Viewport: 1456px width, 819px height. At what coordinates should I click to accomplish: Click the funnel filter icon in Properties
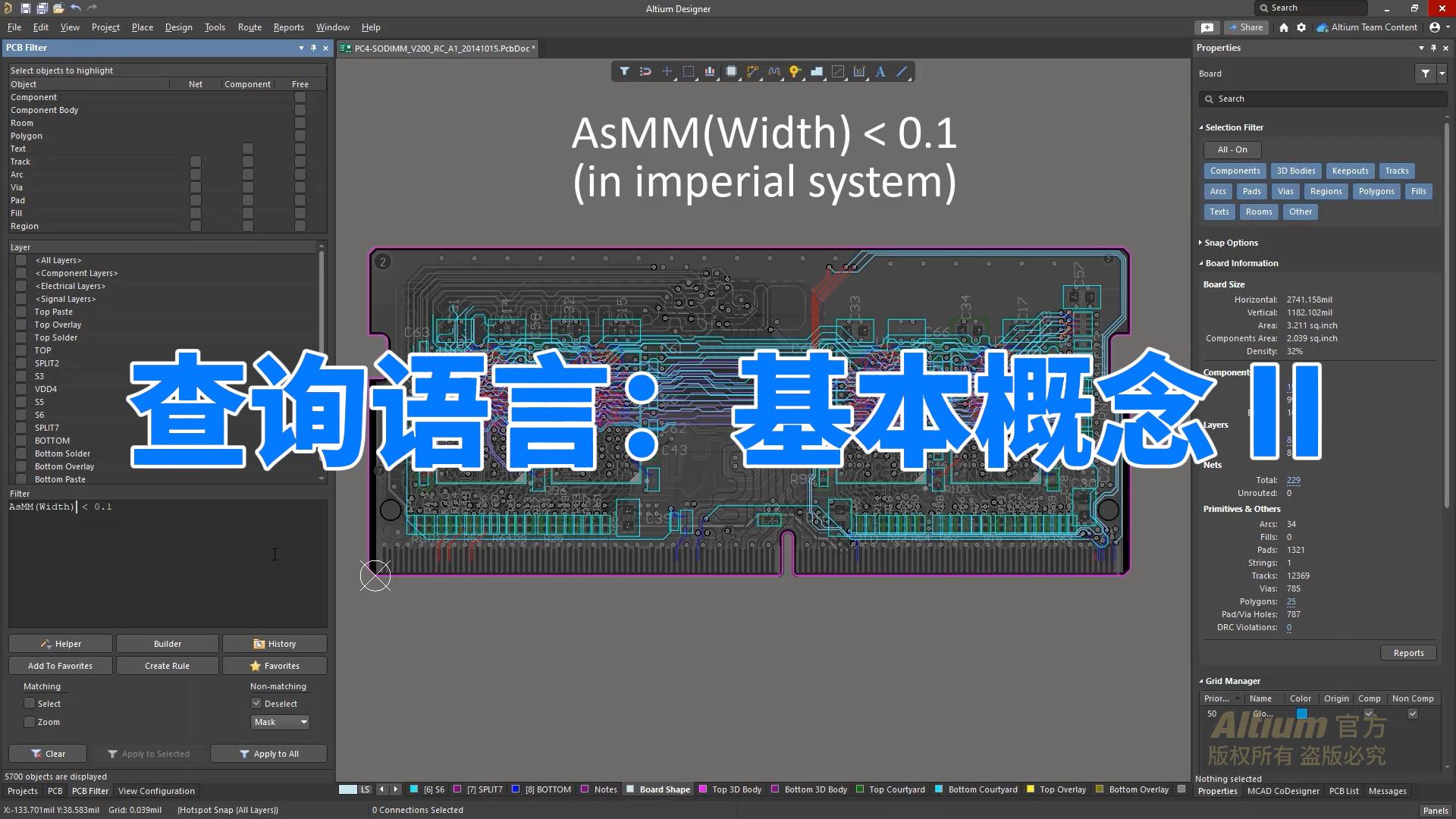coord(1426,74)
